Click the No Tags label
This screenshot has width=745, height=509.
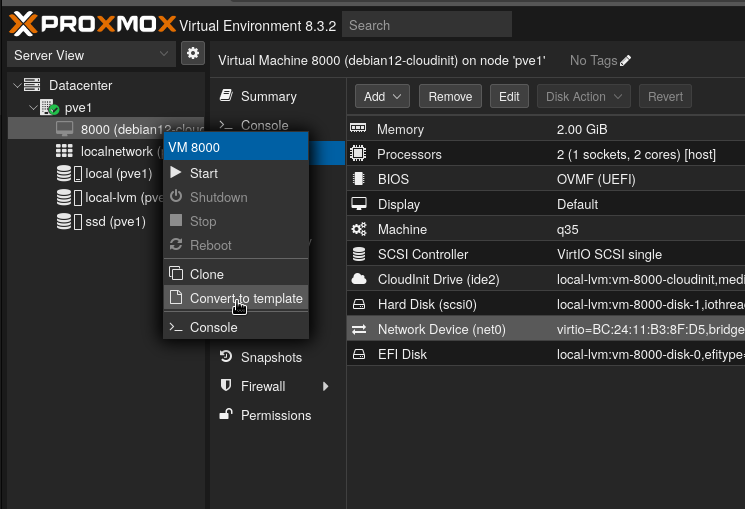[x=593, y=60]
